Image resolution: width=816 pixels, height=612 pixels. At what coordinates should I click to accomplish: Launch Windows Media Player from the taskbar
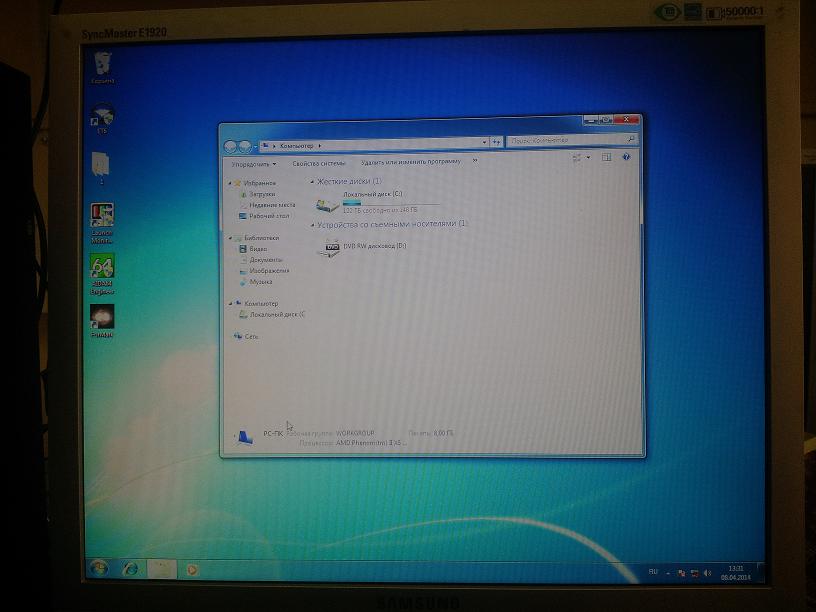click(192, 569)
